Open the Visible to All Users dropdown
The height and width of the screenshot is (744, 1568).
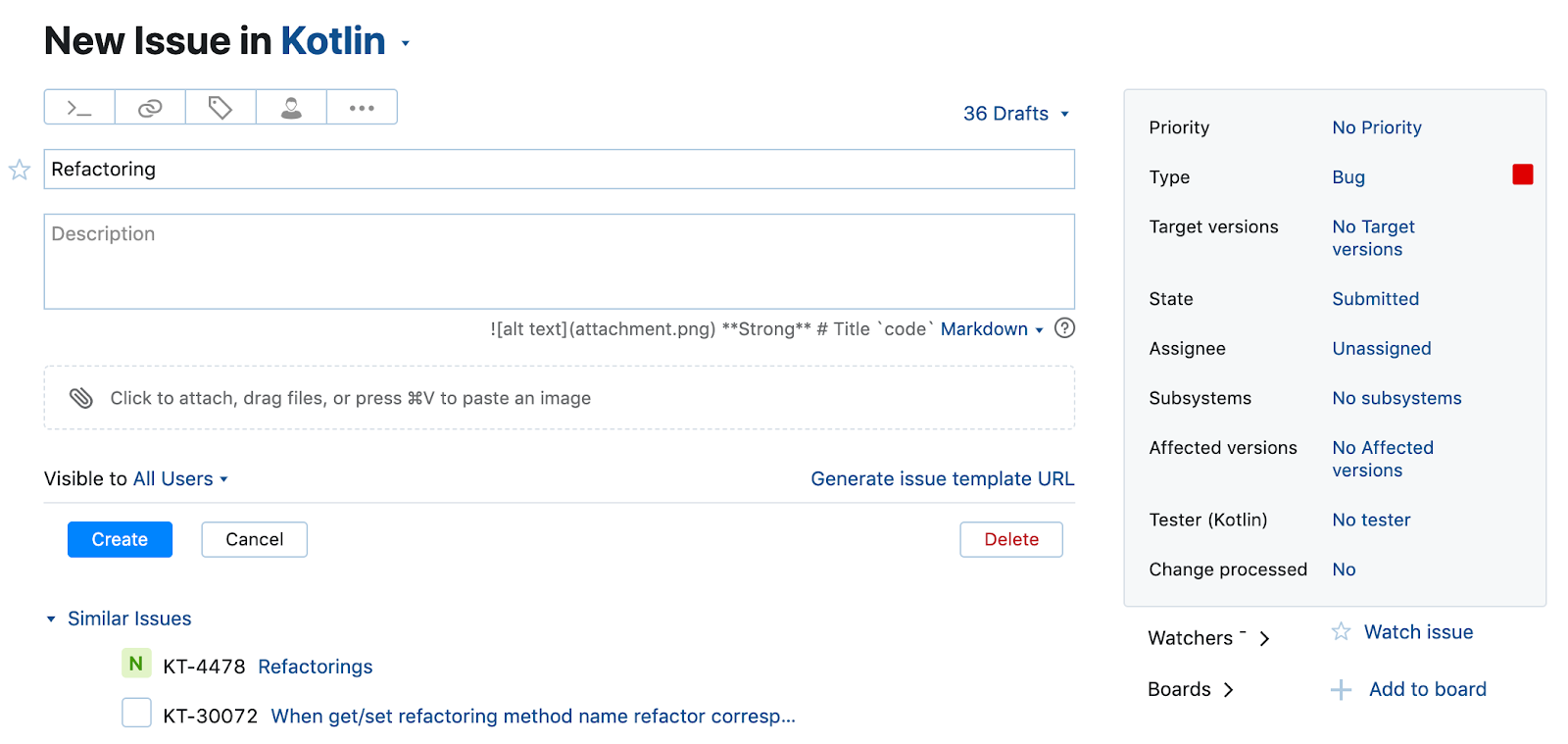[x=181, y=478]
